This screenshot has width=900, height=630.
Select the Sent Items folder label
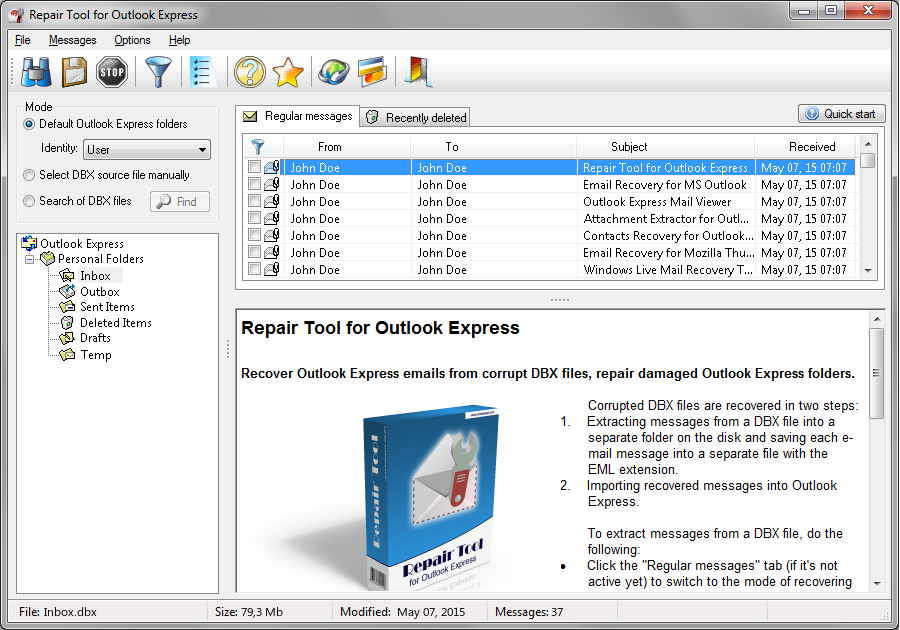[x=107, y=307]
